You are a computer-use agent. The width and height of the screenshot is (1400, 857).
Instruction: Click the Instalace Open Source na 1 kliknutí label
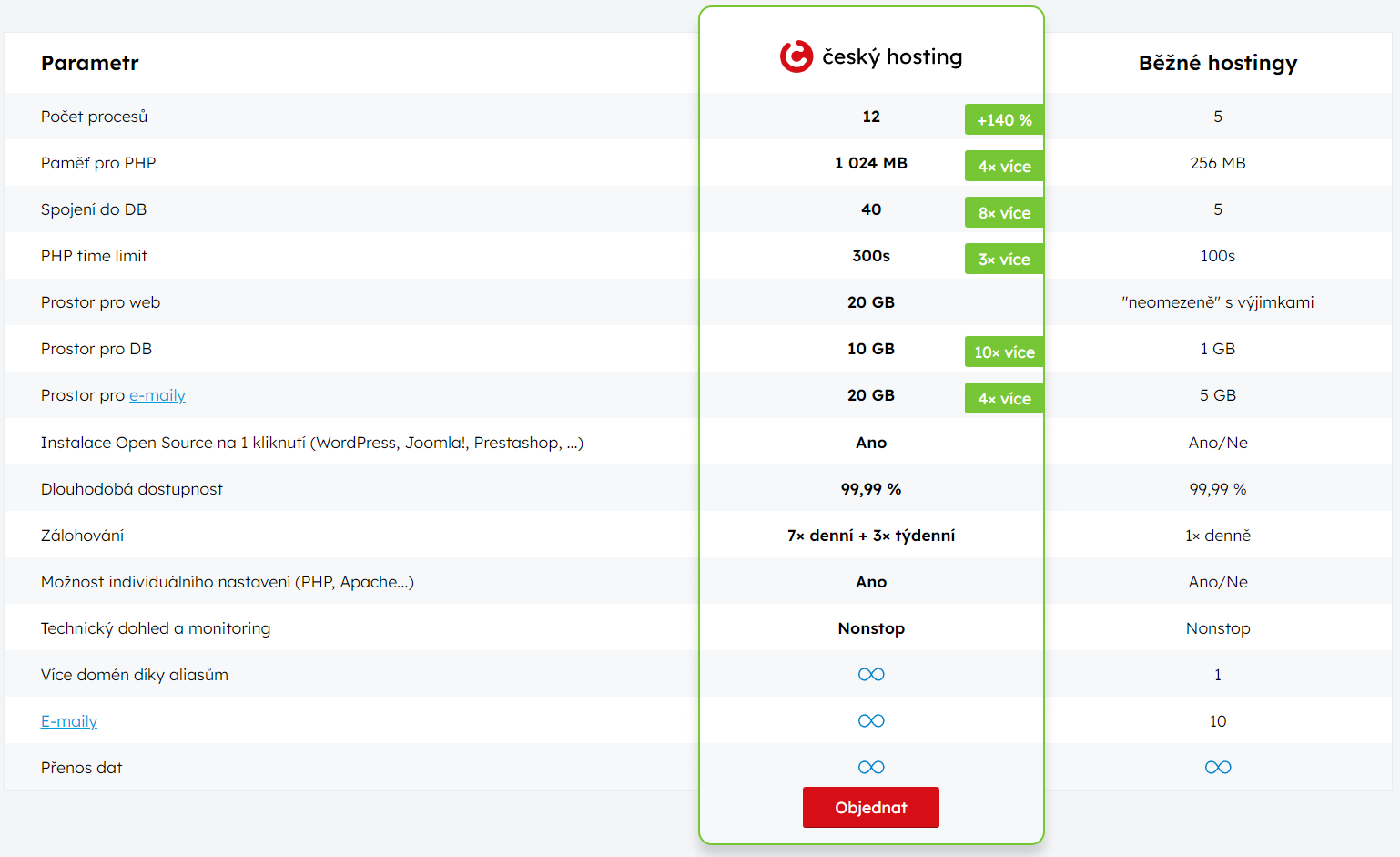coord(312,443)
